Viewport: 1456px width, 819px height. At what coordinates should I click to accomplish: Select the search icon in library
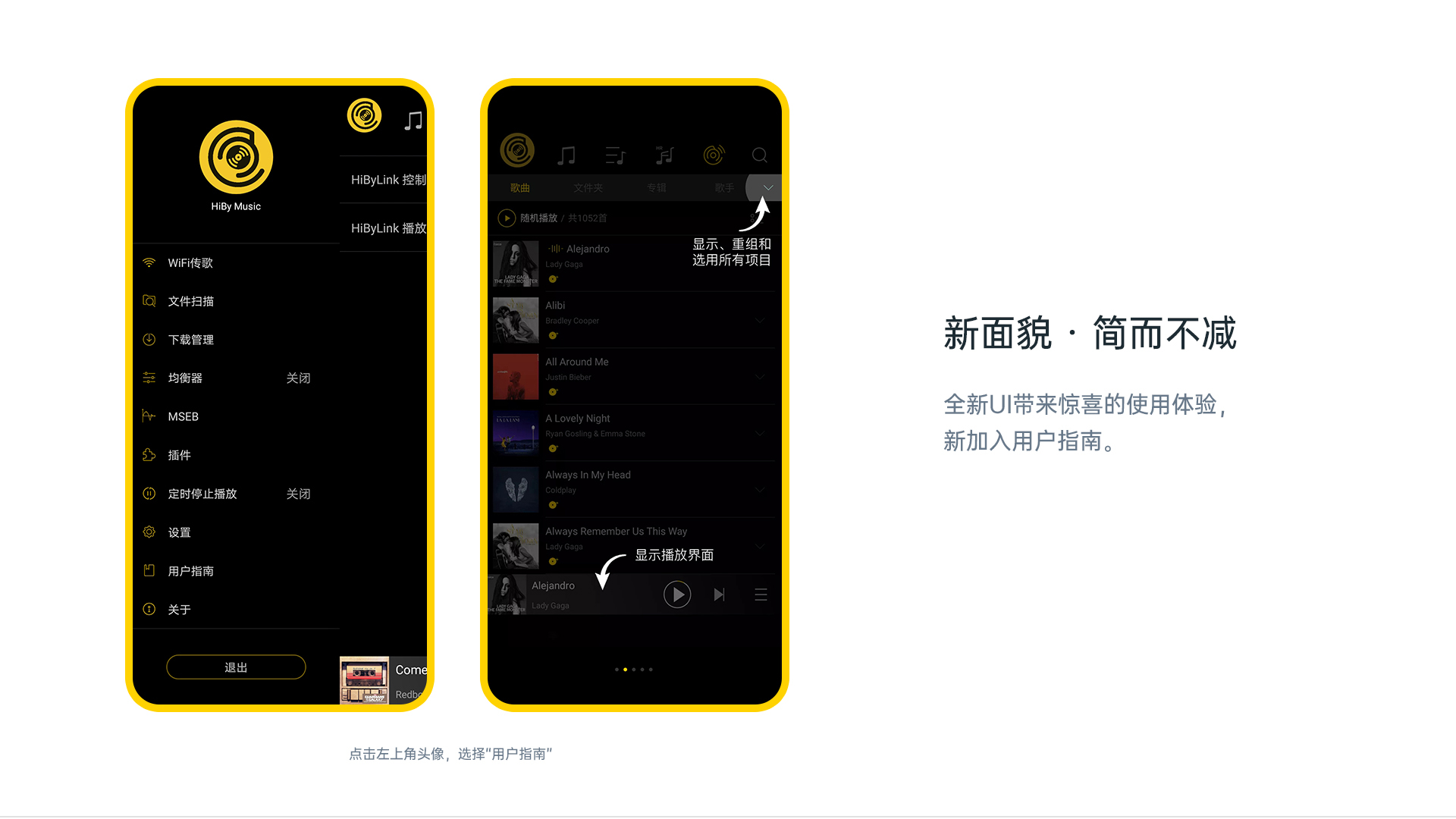click(x=760, y=155)
